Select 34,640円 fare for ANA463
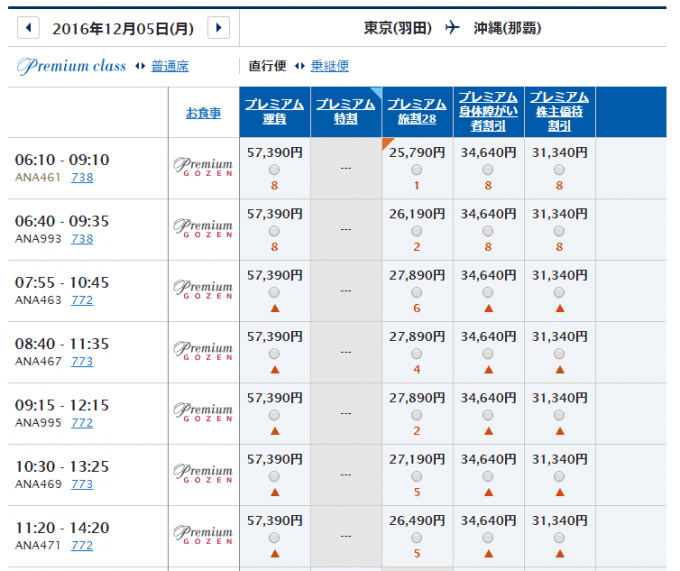This screenshot has height=571, width=680. (488, 293)
